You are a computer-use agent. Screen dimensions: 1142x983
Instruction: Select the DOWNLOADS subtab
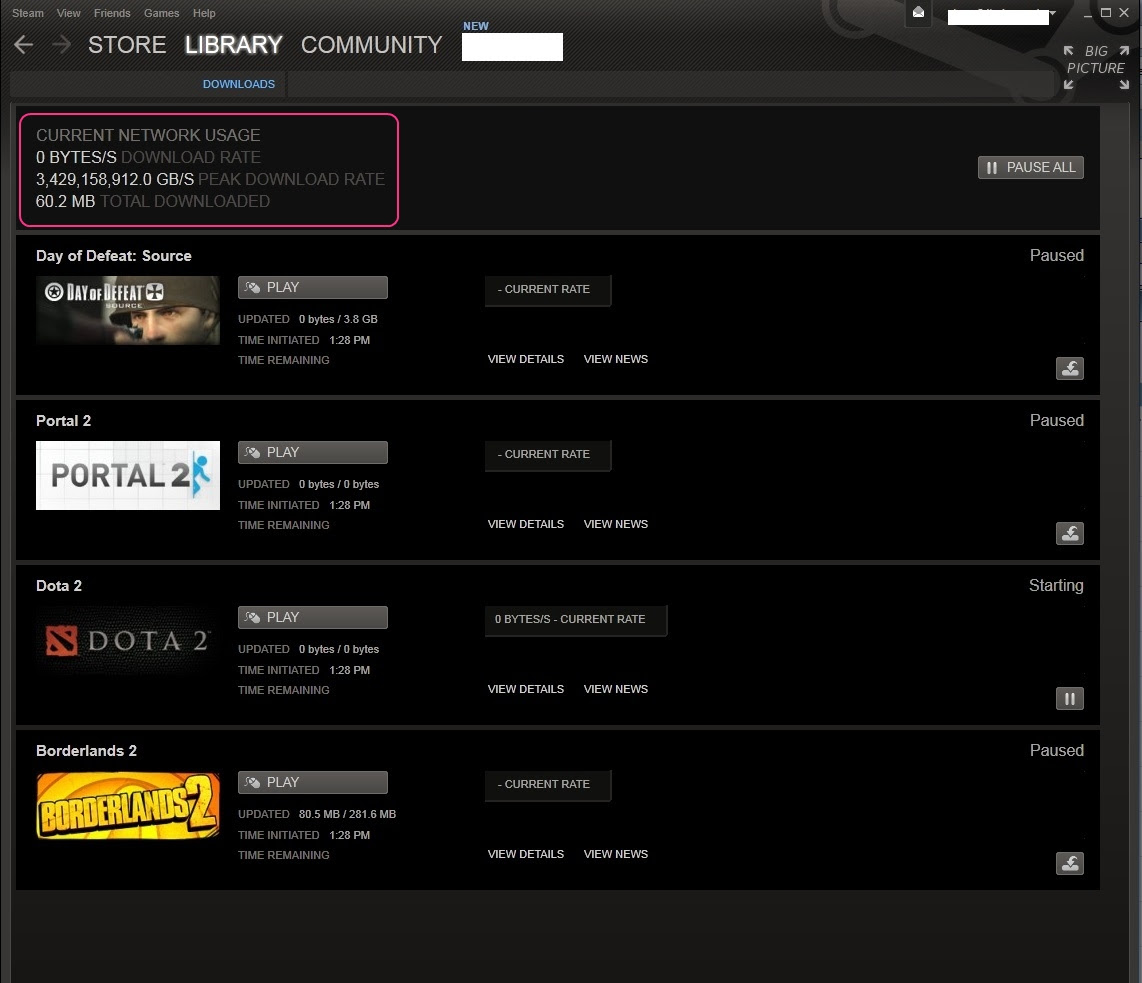[239, 84]
